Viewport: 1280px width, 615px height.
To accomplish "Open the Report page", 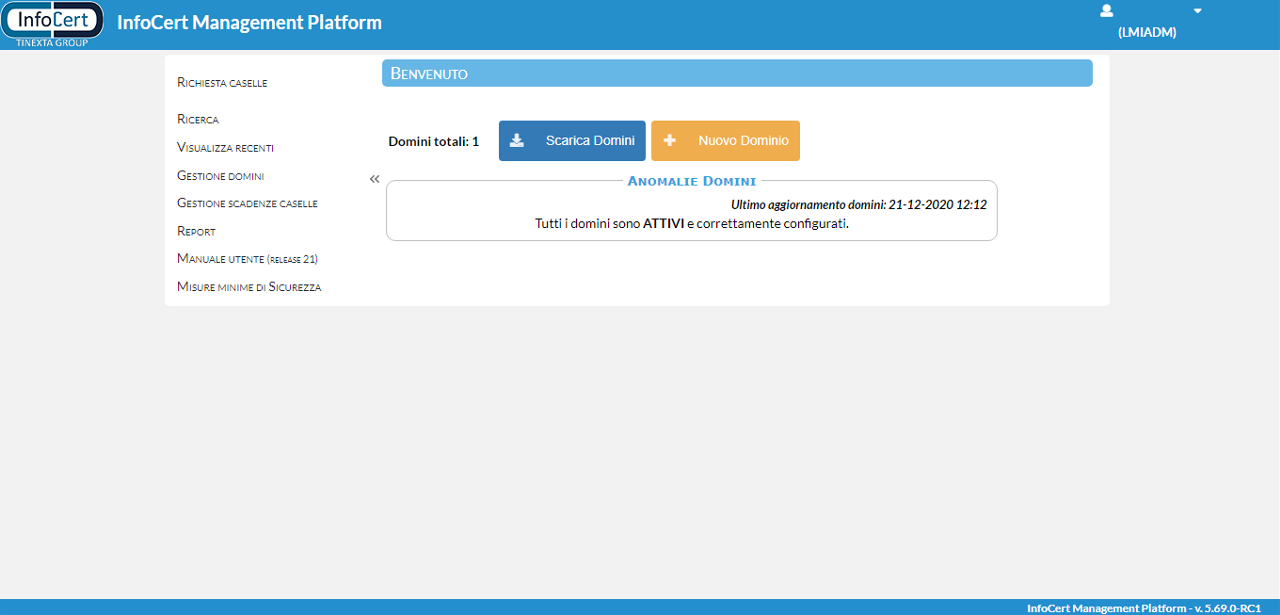I will coord(196,231).
